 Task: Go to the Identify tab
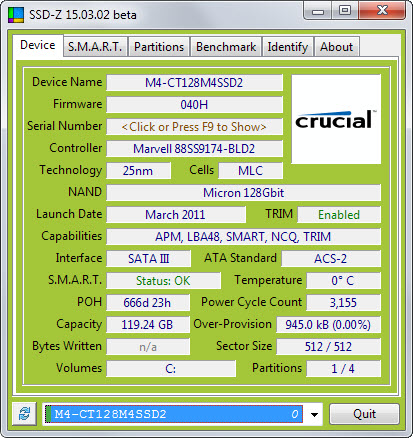(x=288, y=47)
